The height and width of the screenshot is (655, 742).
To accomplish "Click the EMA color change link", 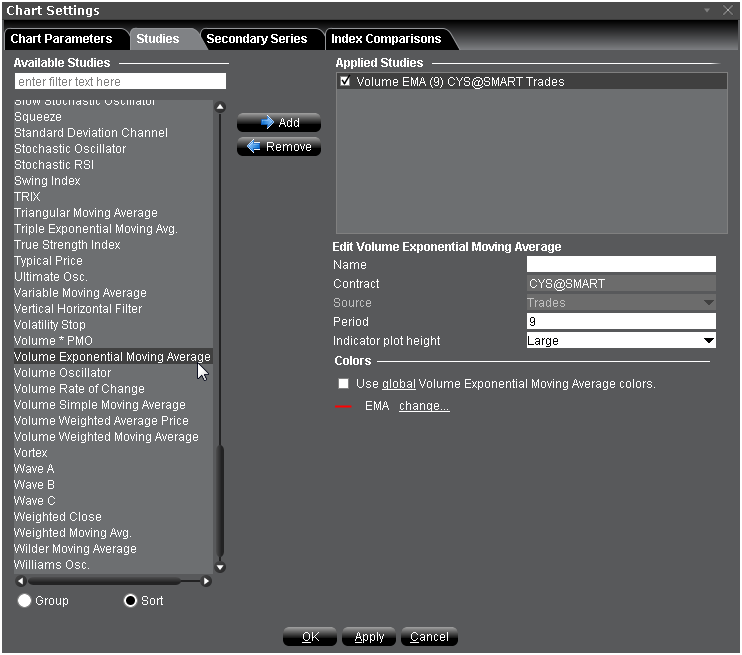I will (x=424, y=406).
